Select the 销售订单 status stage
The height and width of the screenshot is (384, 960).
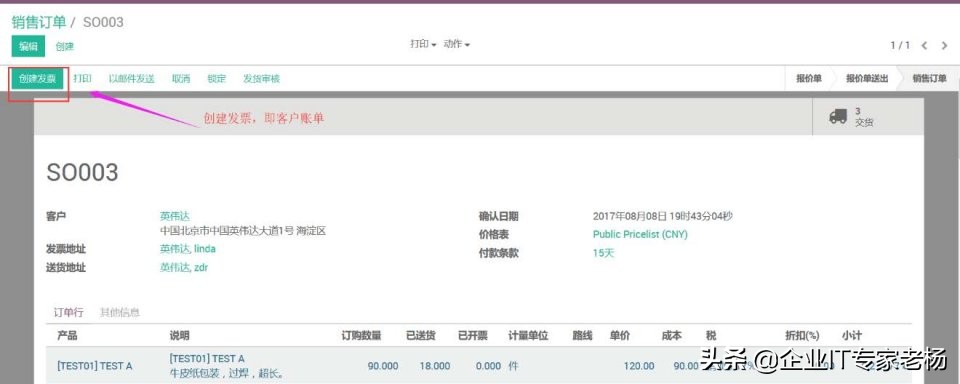click(x=929, y=78)
